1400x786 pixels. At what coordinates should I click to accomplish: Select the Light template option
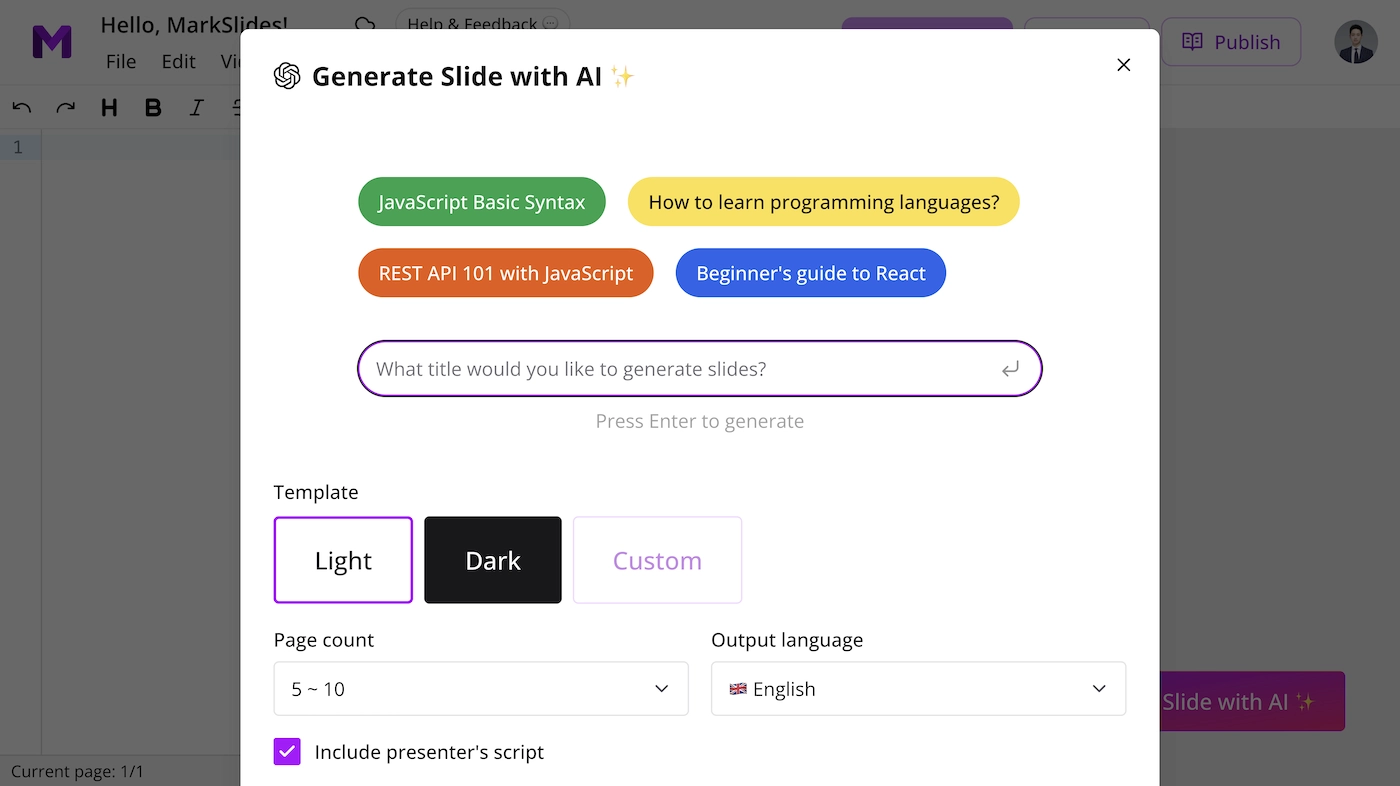(343, 560)
